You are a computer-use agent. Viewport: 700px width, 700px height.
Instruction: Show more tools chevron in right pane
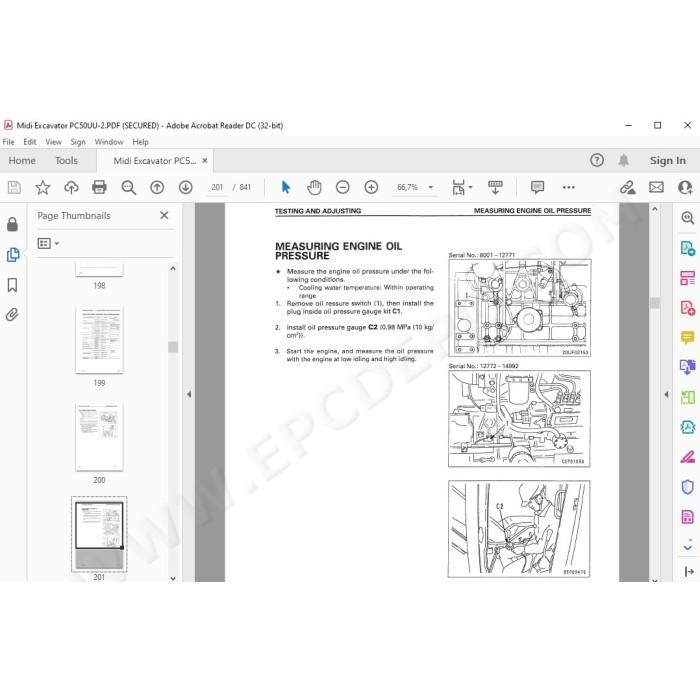[688, 546]
